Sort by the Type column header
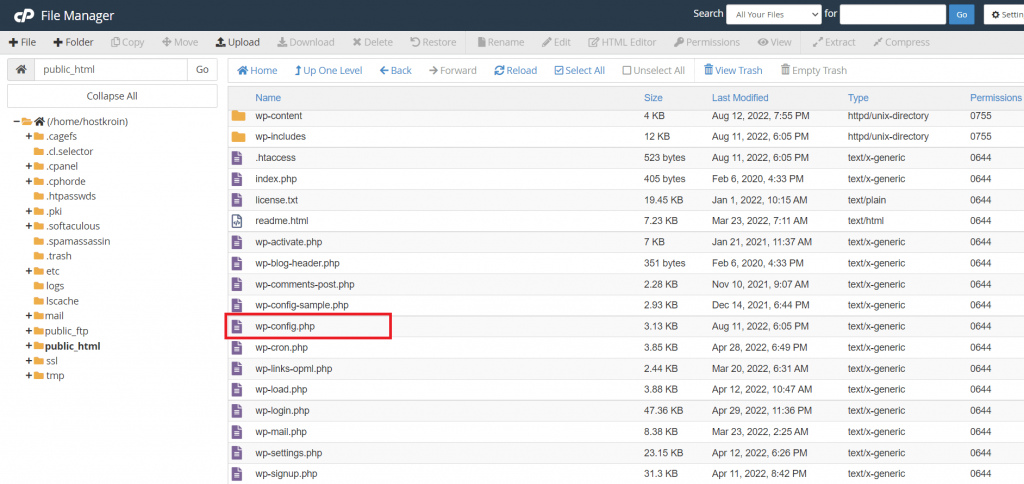The width and height of the screenshot is (1024, 484). point(858,98)
